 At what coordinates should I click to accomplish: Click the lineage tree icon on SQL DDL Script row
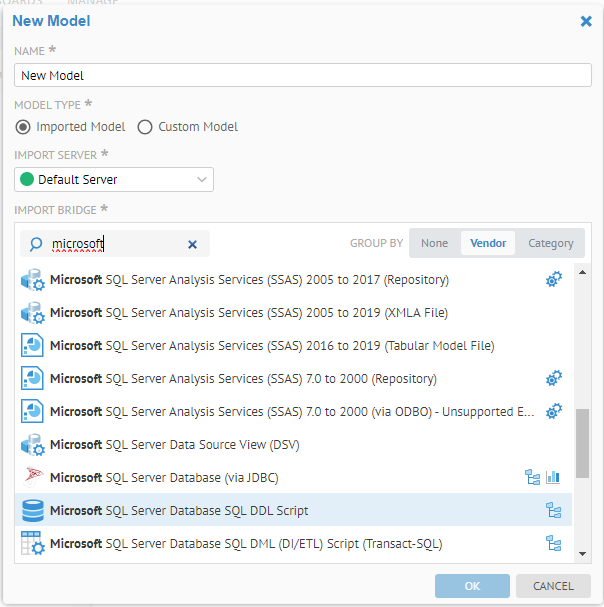coord(553,510)
